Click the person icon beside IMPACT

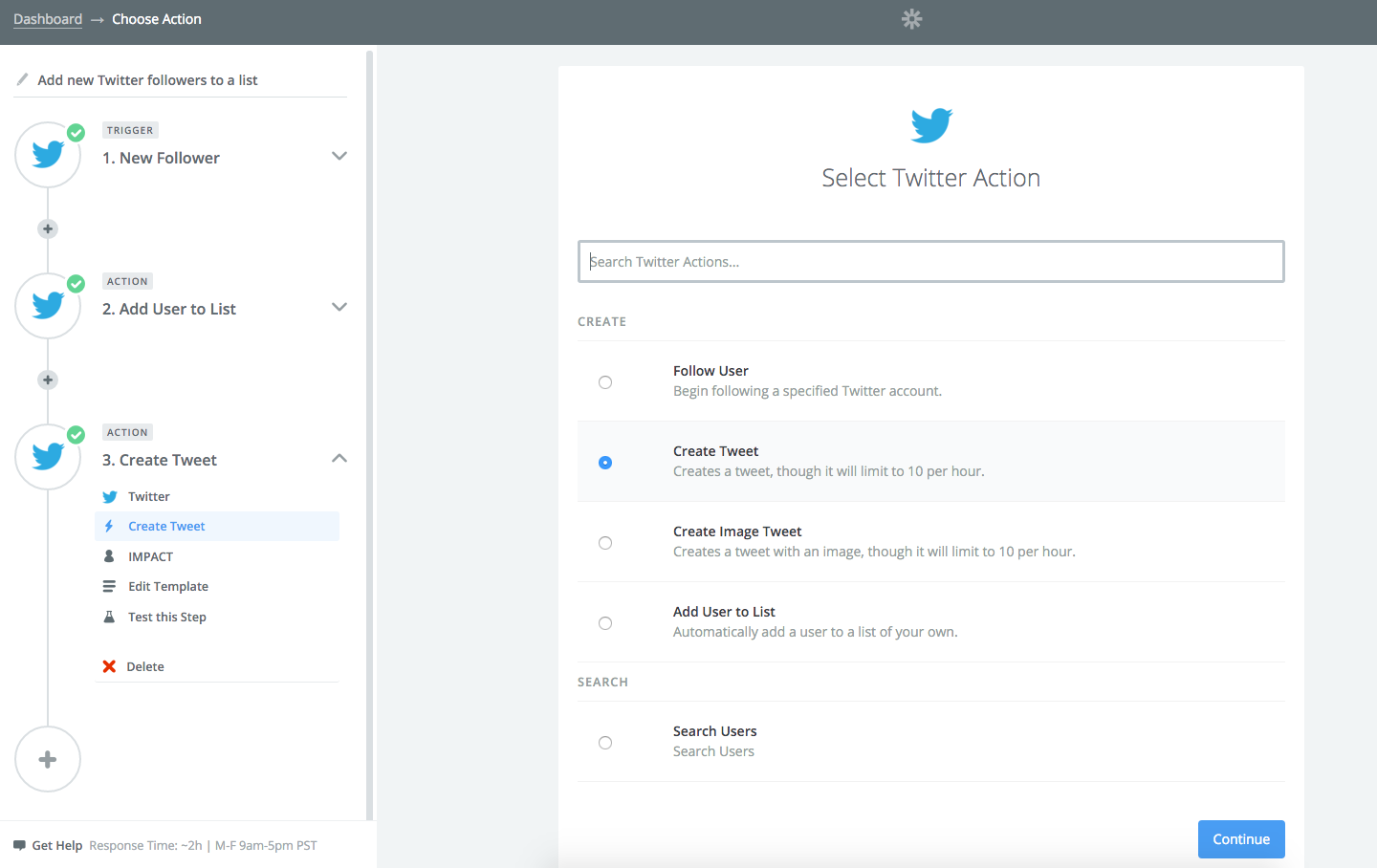109,556
